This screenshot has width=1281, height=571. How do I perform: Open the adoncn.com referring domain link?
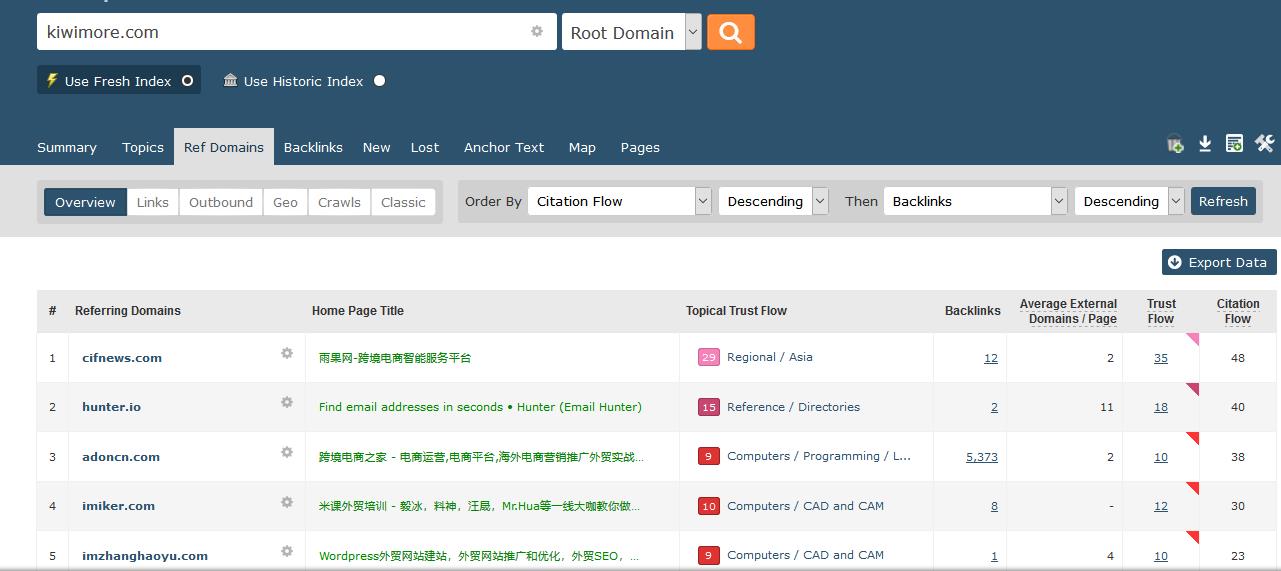coord(121,457)
